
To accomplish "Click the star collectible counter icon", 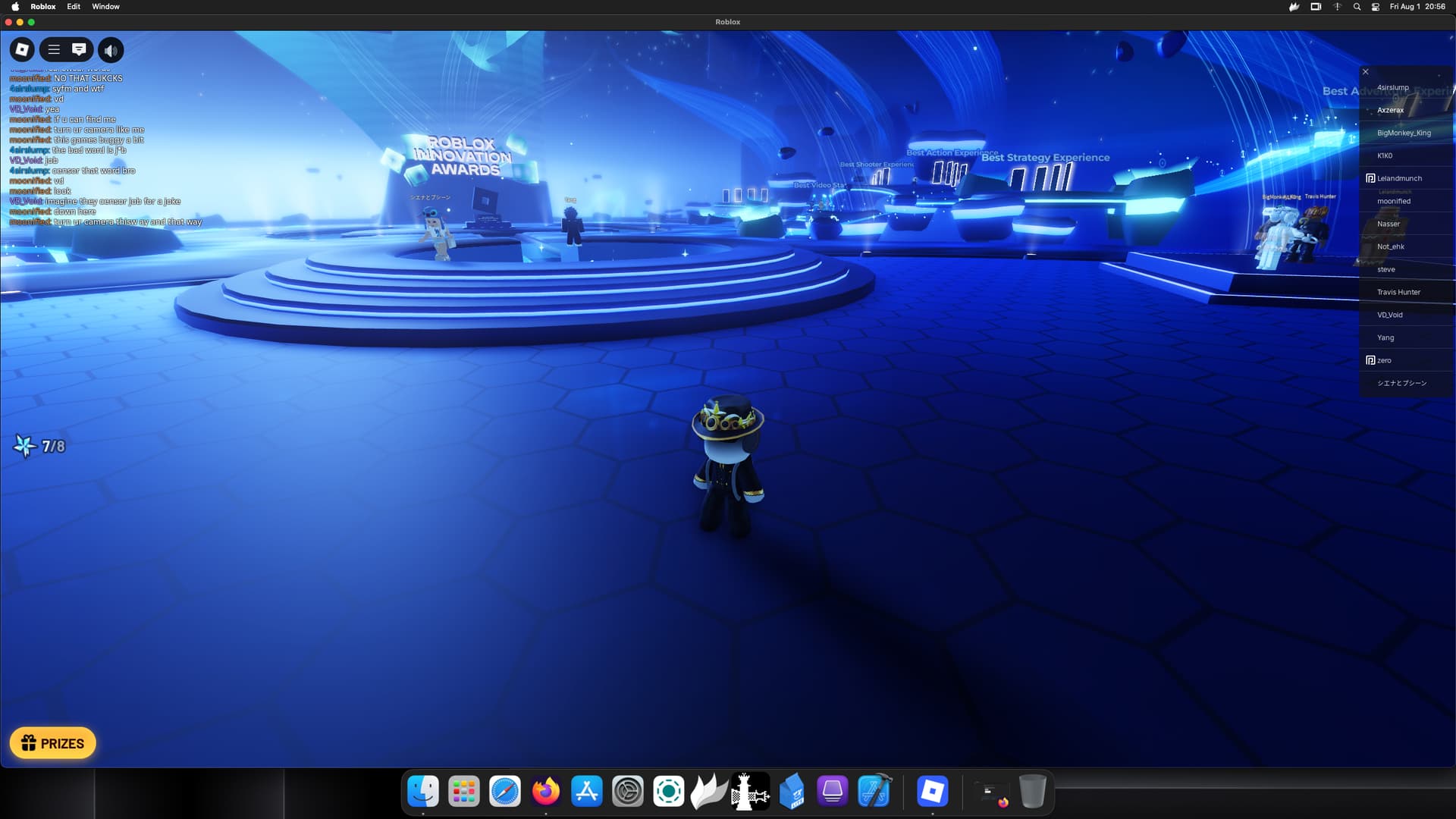I will [x=25, y=446].
